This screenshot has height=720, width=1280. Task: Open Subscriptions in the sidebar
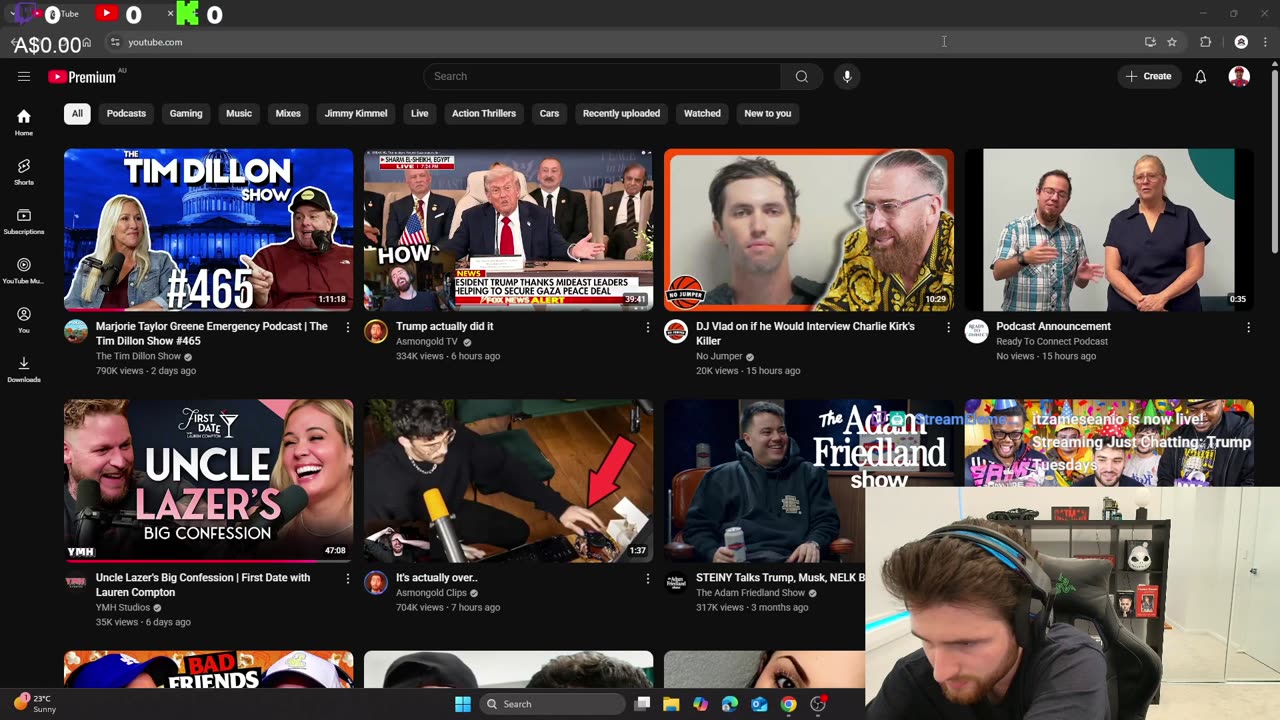point(24,221)
